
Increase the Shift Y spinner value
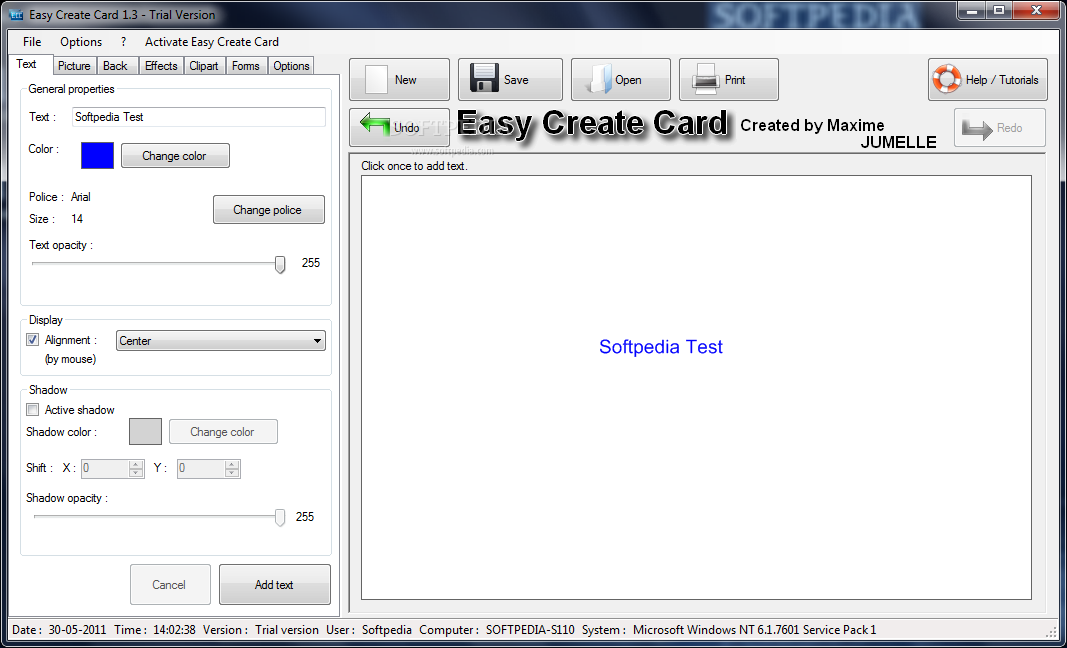tap(232, 465)
